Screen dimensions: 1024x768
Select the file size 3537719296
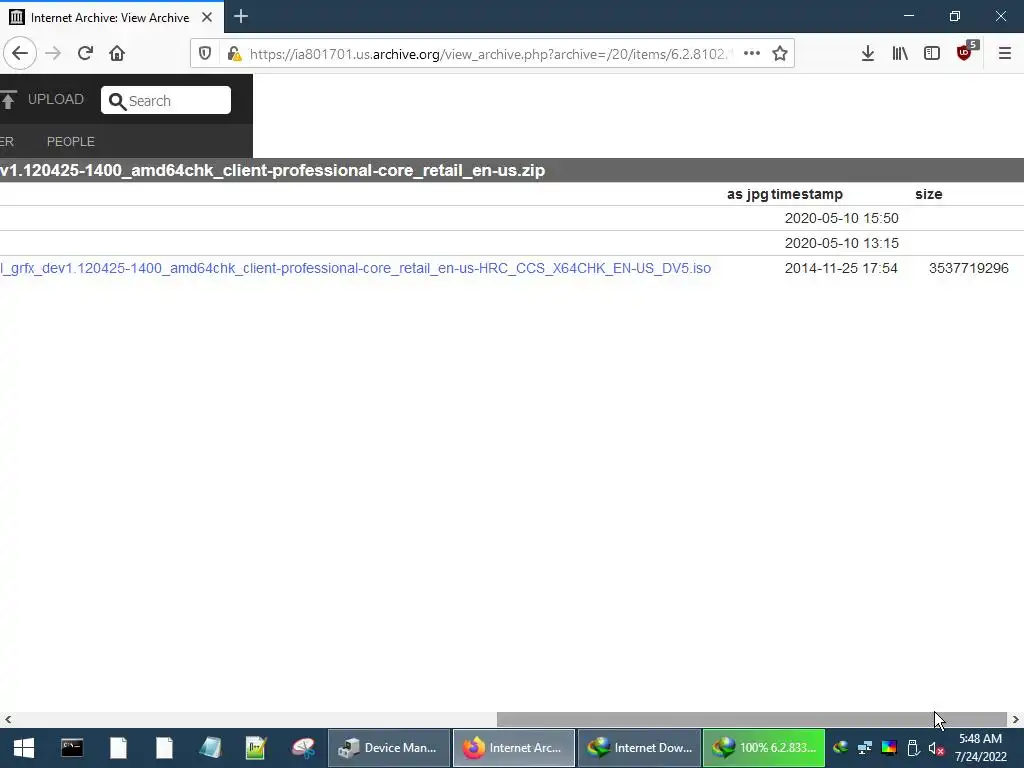click(x=968, y=268)
